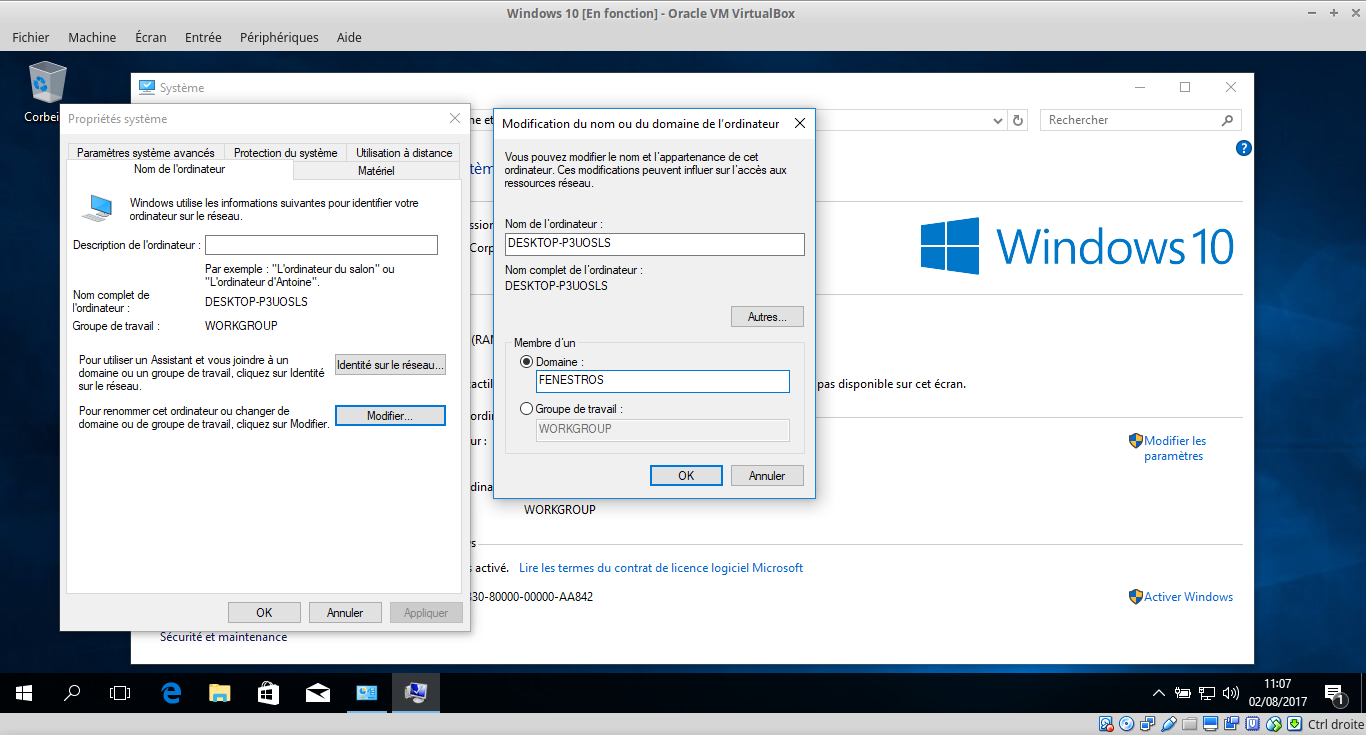This screenshot has height=735, width=1366.
Task: Click the Groupe de travail WORKGROUP field
Action: [663, 429]
